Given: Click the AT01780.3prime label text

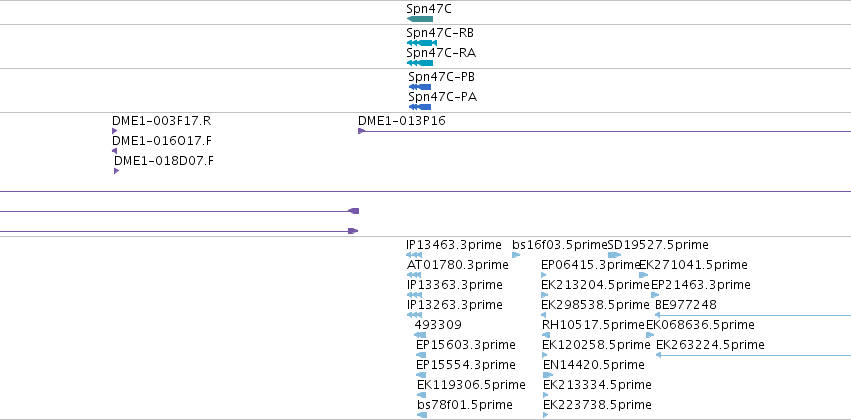Looking at the screenshot, I should 458,265.
